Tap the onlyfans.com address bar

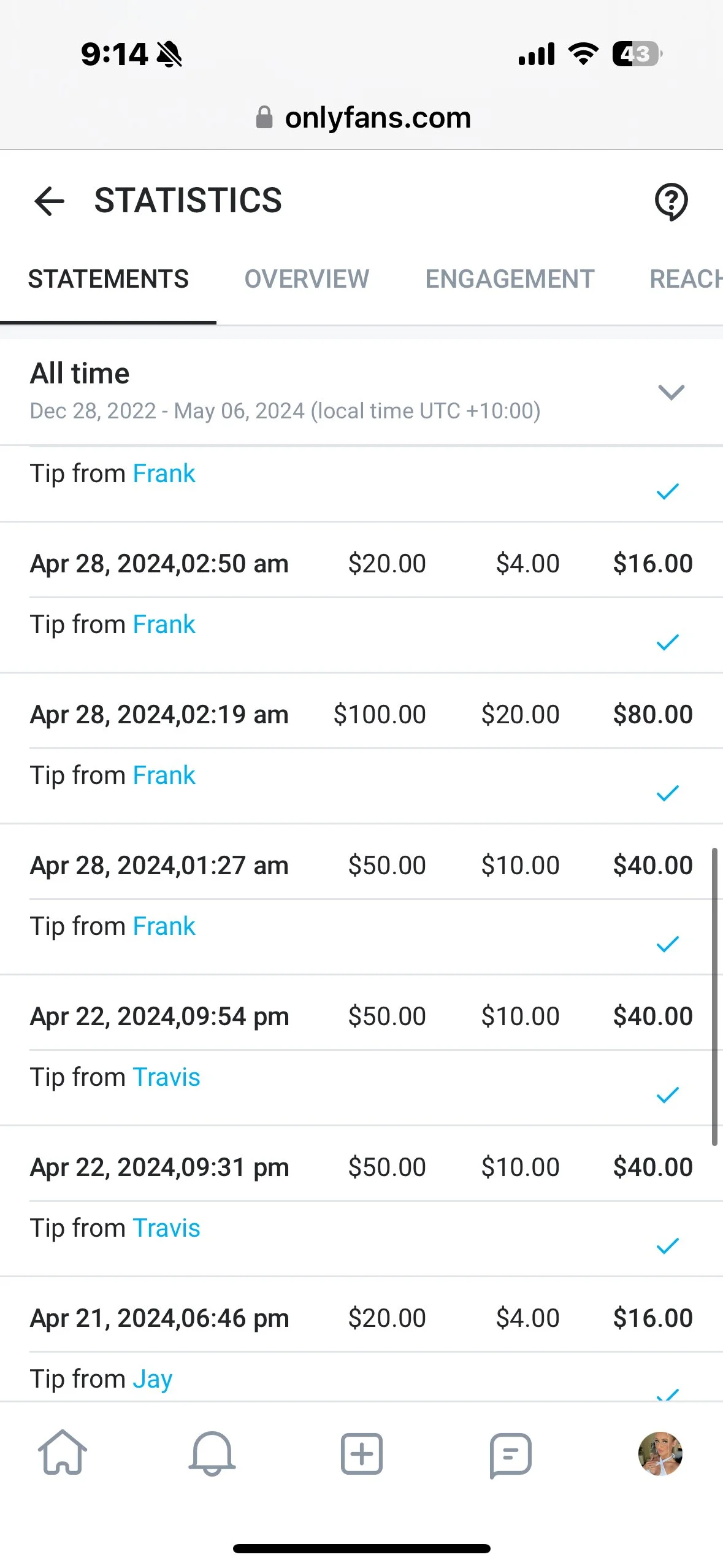coord(377,117)
